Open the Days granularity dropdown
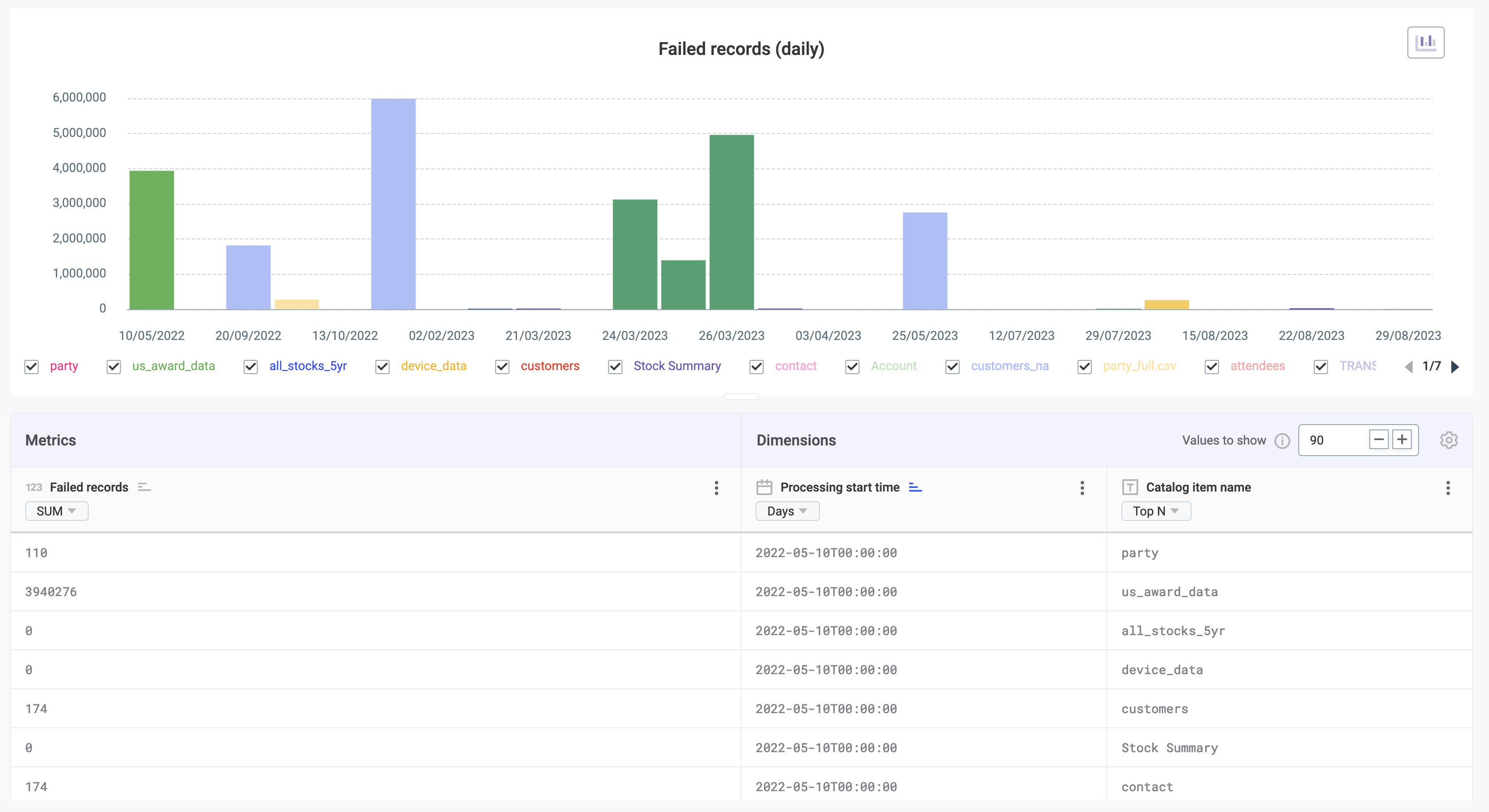The image size is (1489, 812). click(787, 511)
